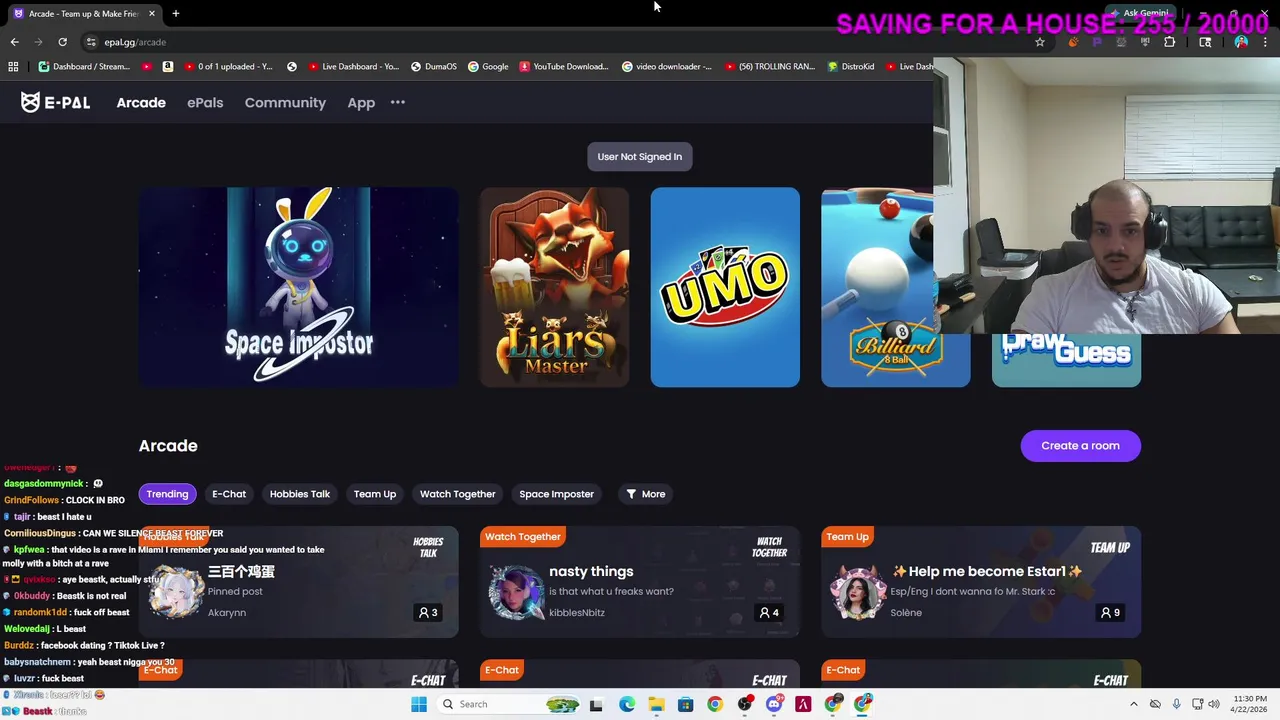Select the Space Imposter filter chip
Screen dimensions: 1280x720
tap(557, 494)
